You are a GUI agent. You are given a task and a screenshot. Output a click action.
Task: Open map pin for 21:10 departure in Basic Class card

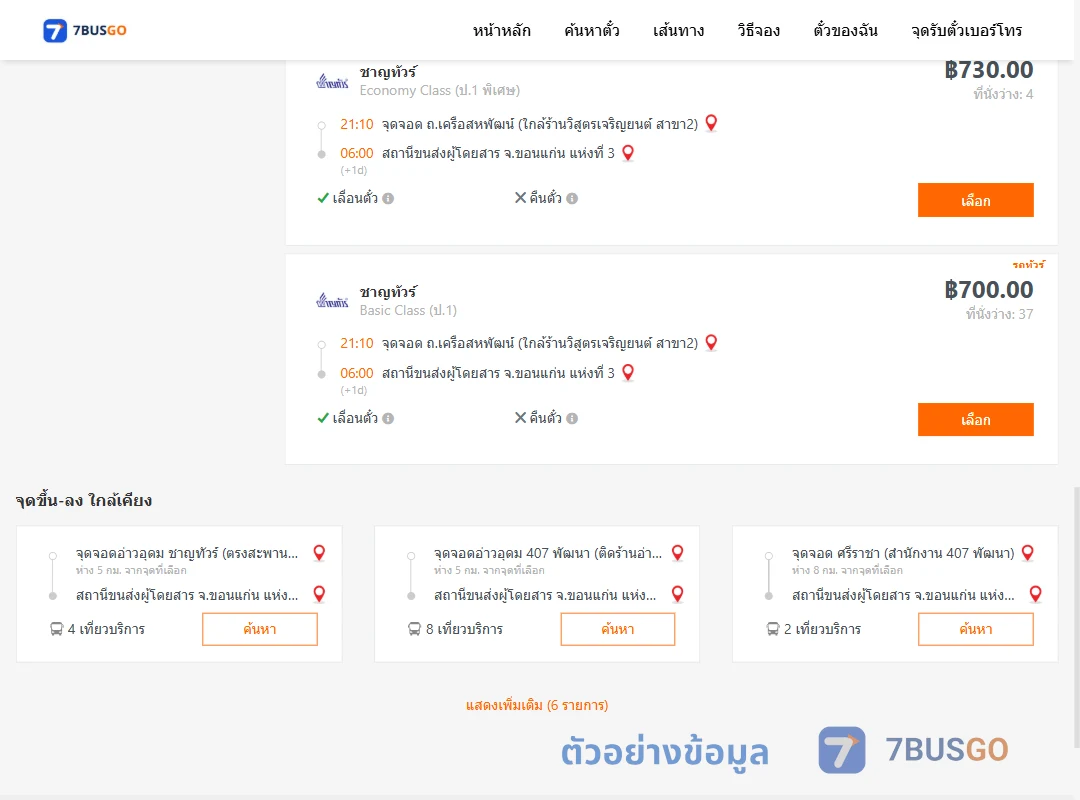(x=712, y=342)
